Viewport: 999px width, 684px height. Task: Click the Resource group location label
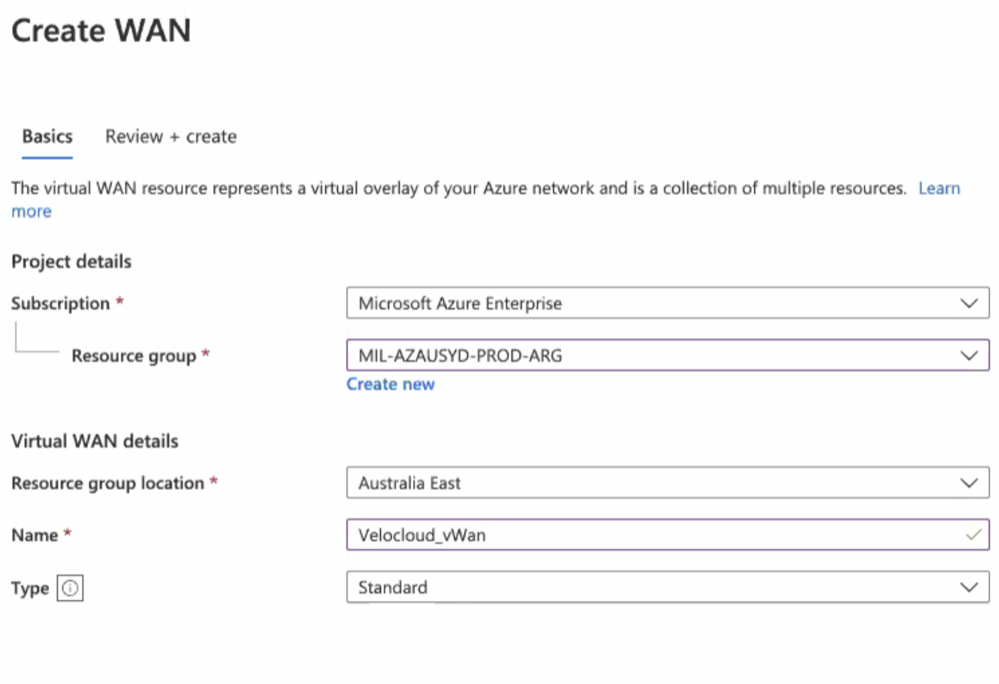(107, 483)
